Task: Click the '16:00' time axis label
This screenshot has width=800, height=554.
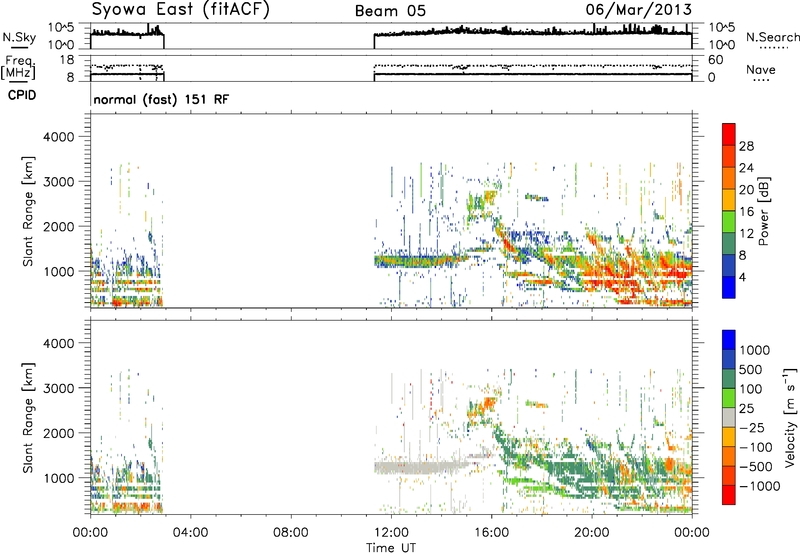Action: 492,533
